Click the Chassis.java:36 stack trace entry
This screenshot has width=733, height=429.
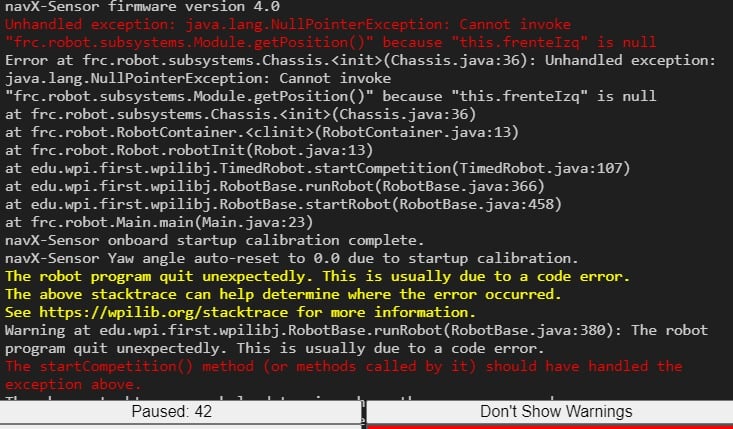click(241, 114)
